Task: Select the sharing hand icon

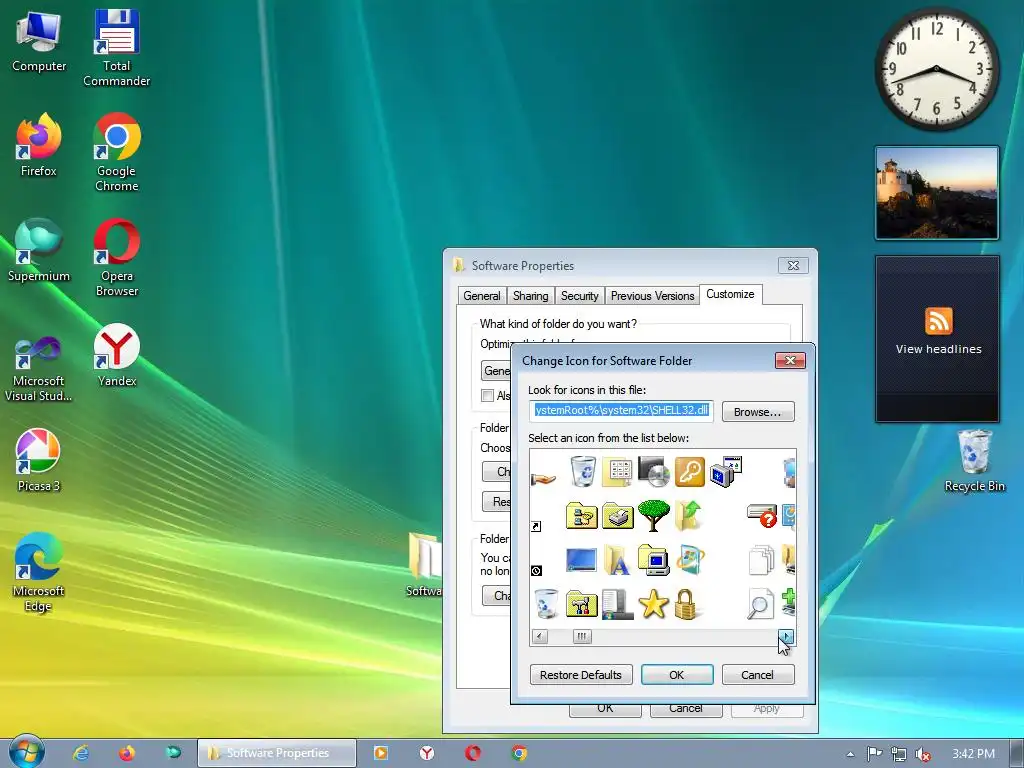Action: tap(543, 479)
